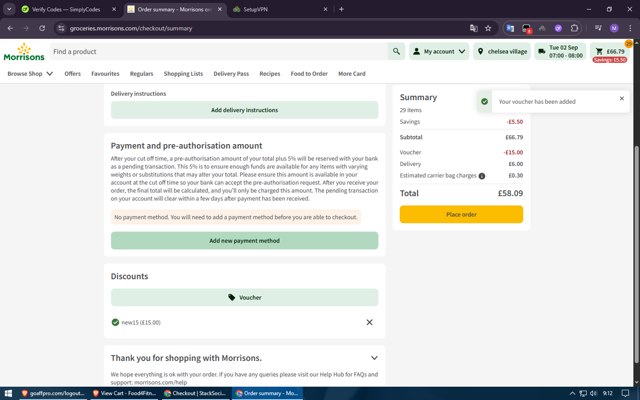Open Shopping Lists
This screenshot has width=640, height=400.
coord(183,74)
